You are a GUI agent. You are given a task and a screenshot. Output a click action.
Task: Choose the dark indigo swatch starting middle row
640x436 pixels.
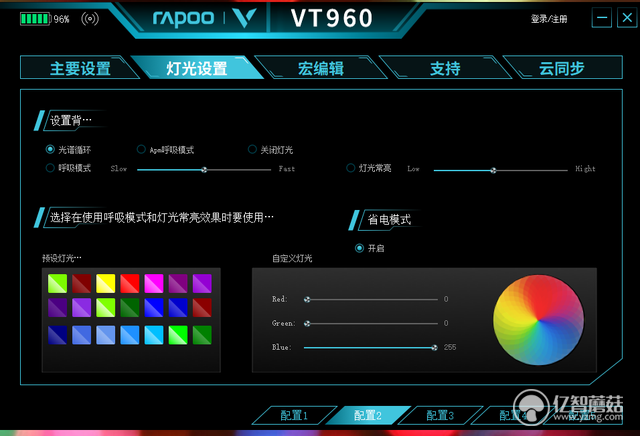click(x=57, y=308)
